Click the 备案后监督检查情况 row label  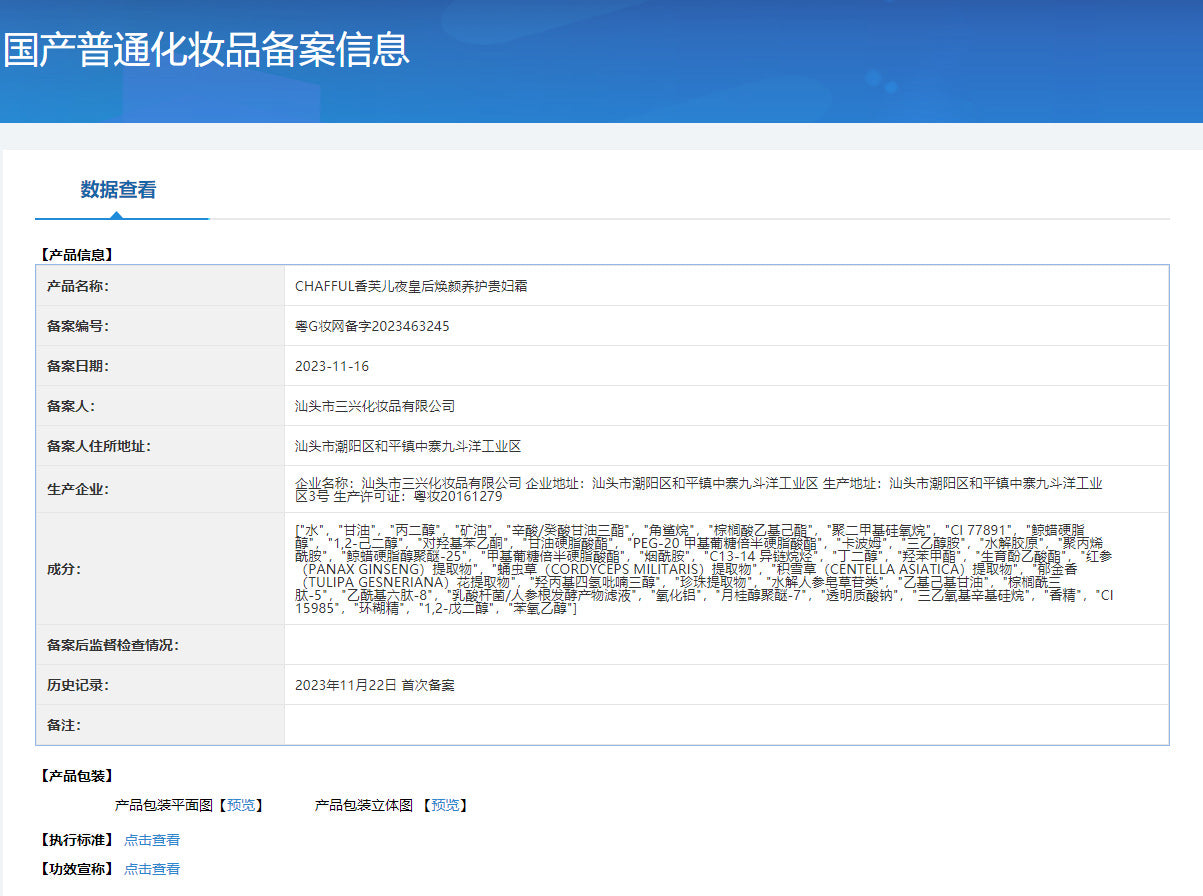112,645
